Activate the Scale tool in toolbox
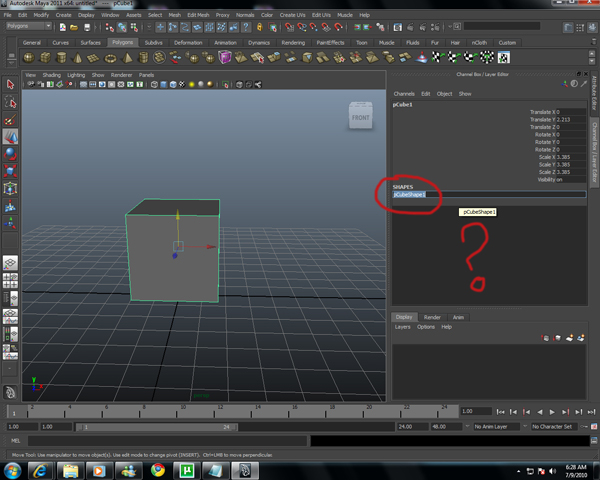Image resolution: width=600 pixels, height=480 pixels. (x=10, y=171)
